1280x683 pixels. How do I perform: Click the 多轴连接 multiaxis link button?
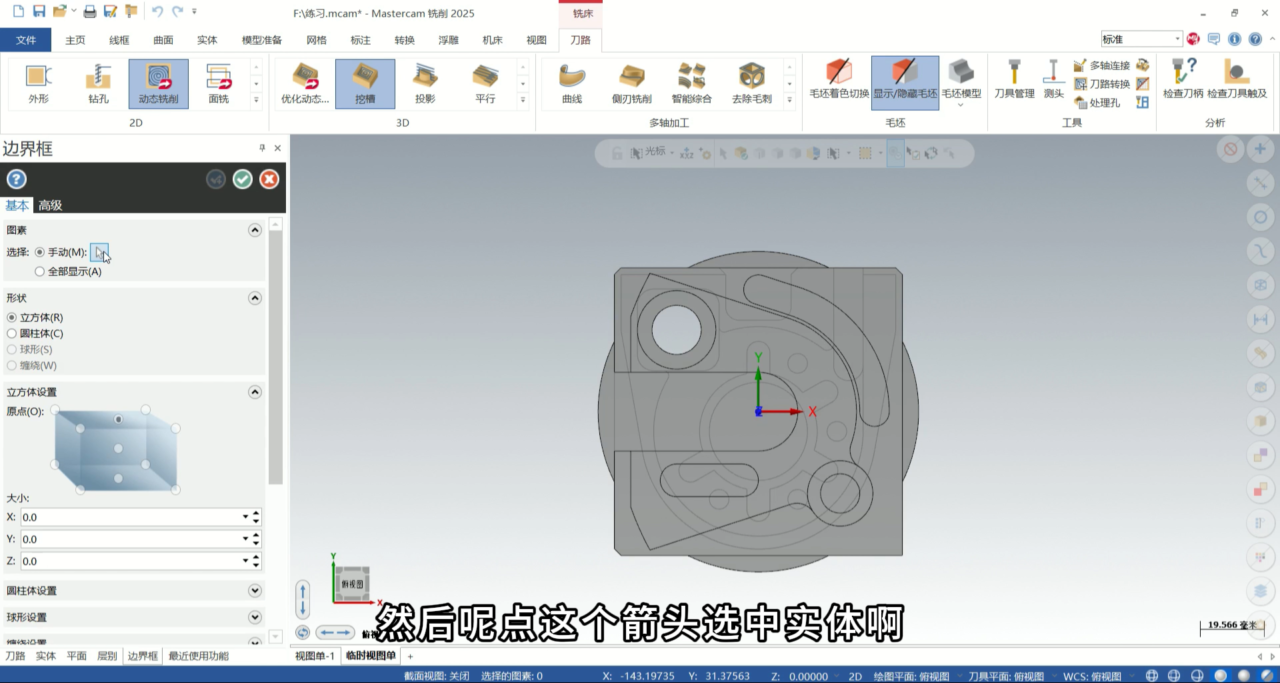click(1102, 65)
